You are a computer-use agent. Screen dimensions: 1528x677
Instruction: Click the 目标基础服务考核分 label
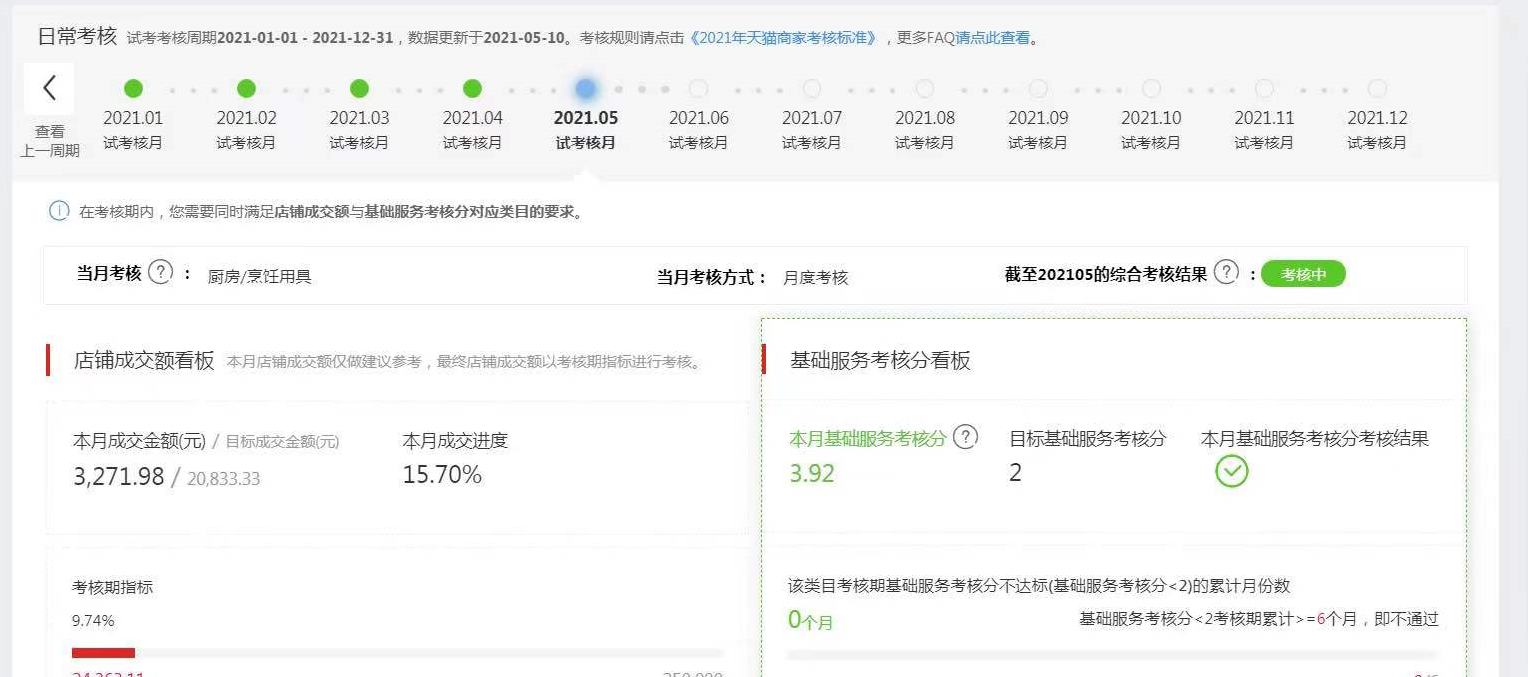click(1087, 438)
